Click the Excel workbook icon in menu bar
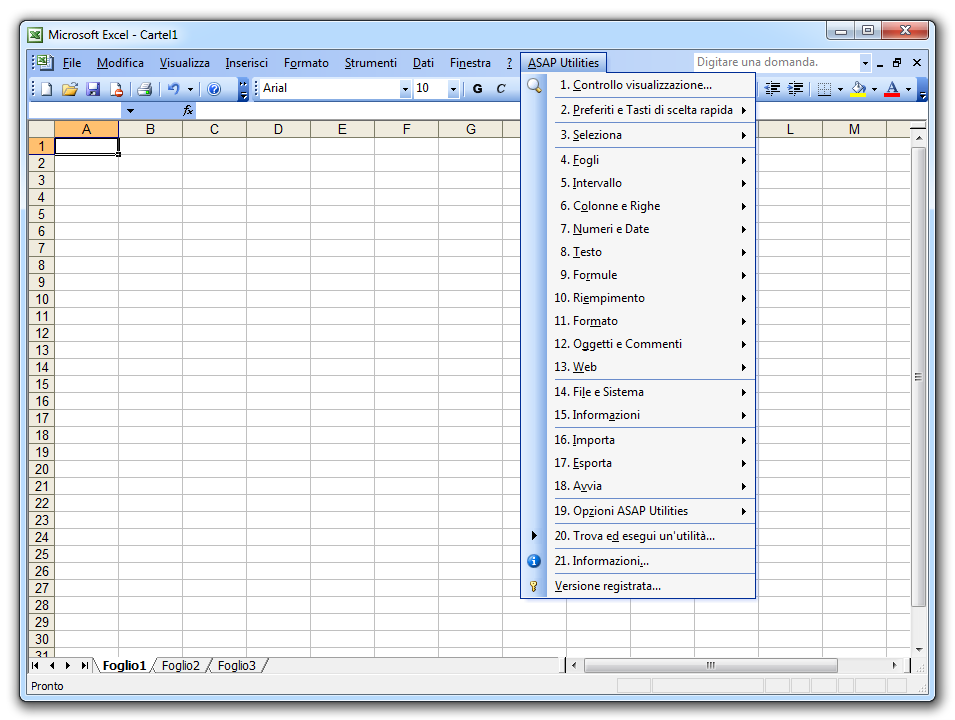This screenshot has width=955, height=720. point(43,63)
